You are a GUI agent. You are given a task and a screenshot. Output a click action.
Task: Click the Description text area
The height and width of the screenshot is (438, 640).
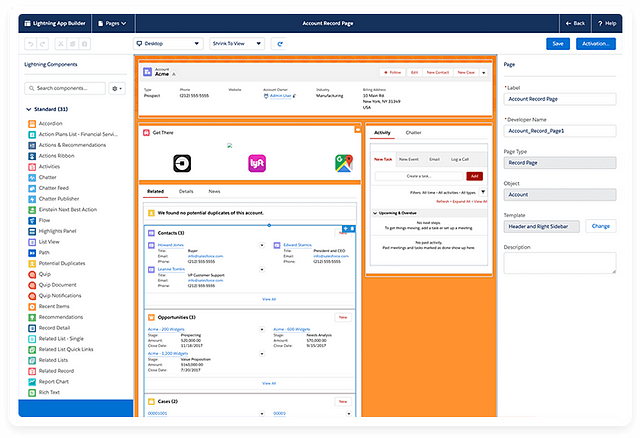coord(560,263)
